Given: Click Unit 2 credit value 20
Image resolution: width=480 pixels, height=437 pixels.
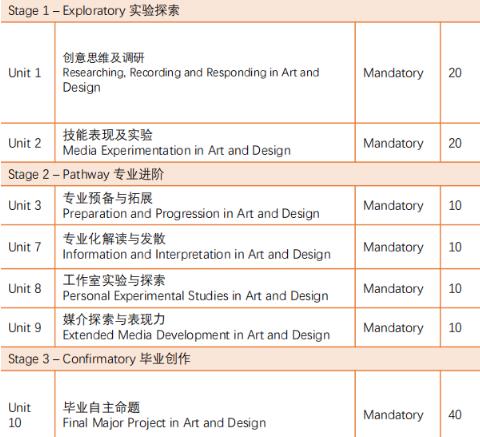Looking at the screenshot, I should click(x=455, y=143).
